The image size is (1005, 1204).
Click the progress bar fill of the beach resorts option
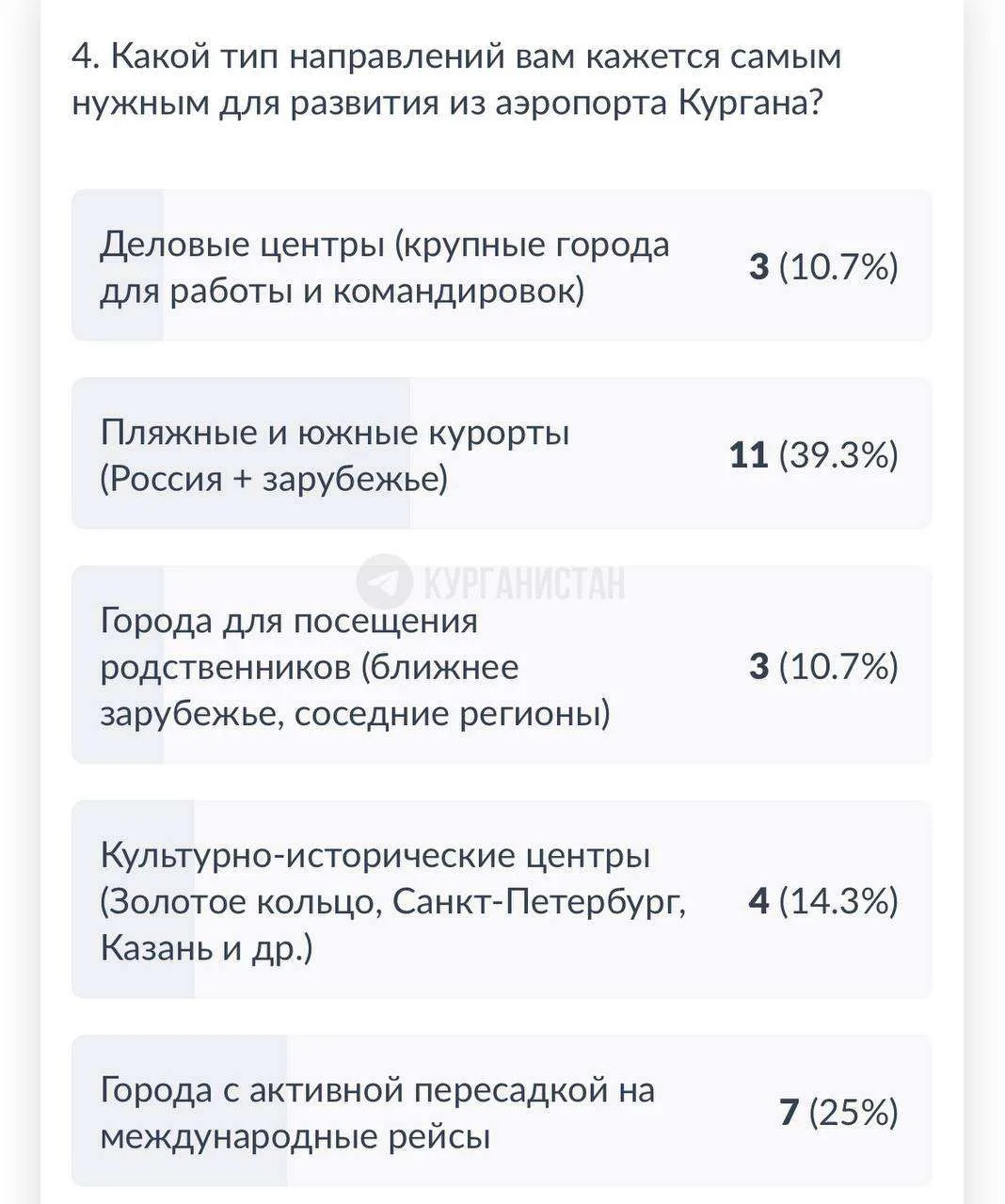[241, 453]
